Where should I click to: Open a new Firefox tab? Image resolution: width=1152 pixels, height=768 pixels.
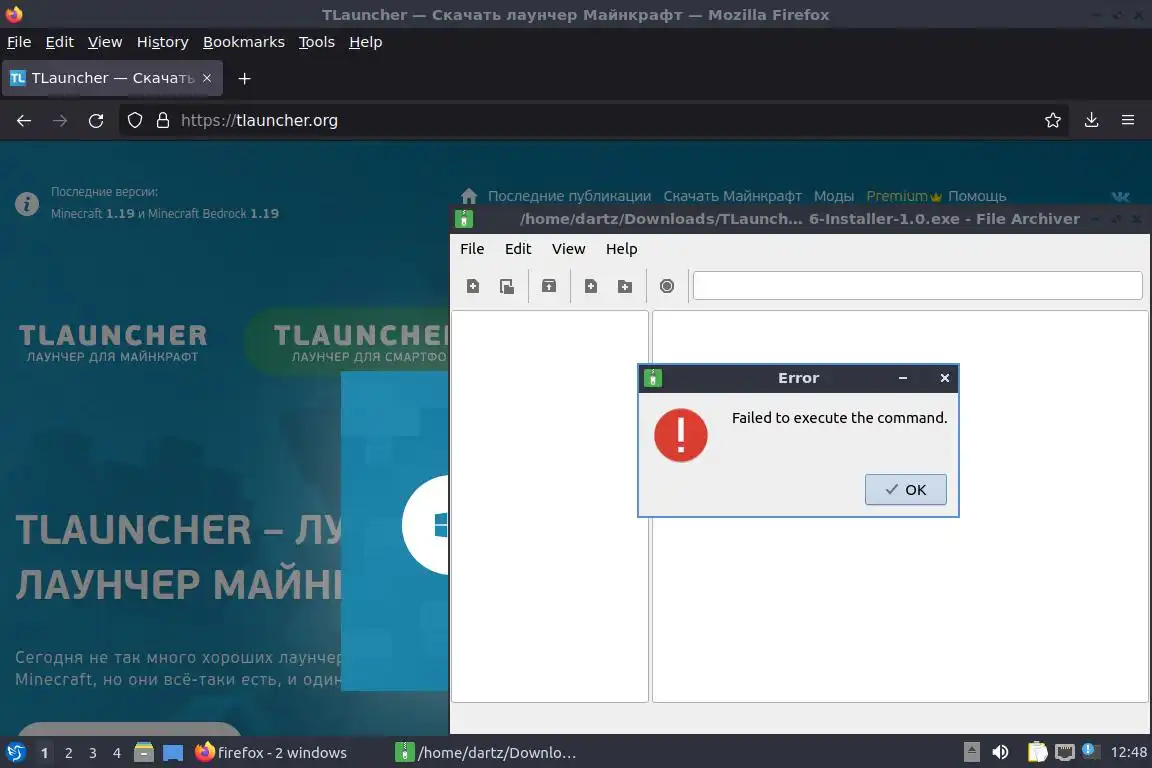[x=245, y=78]
